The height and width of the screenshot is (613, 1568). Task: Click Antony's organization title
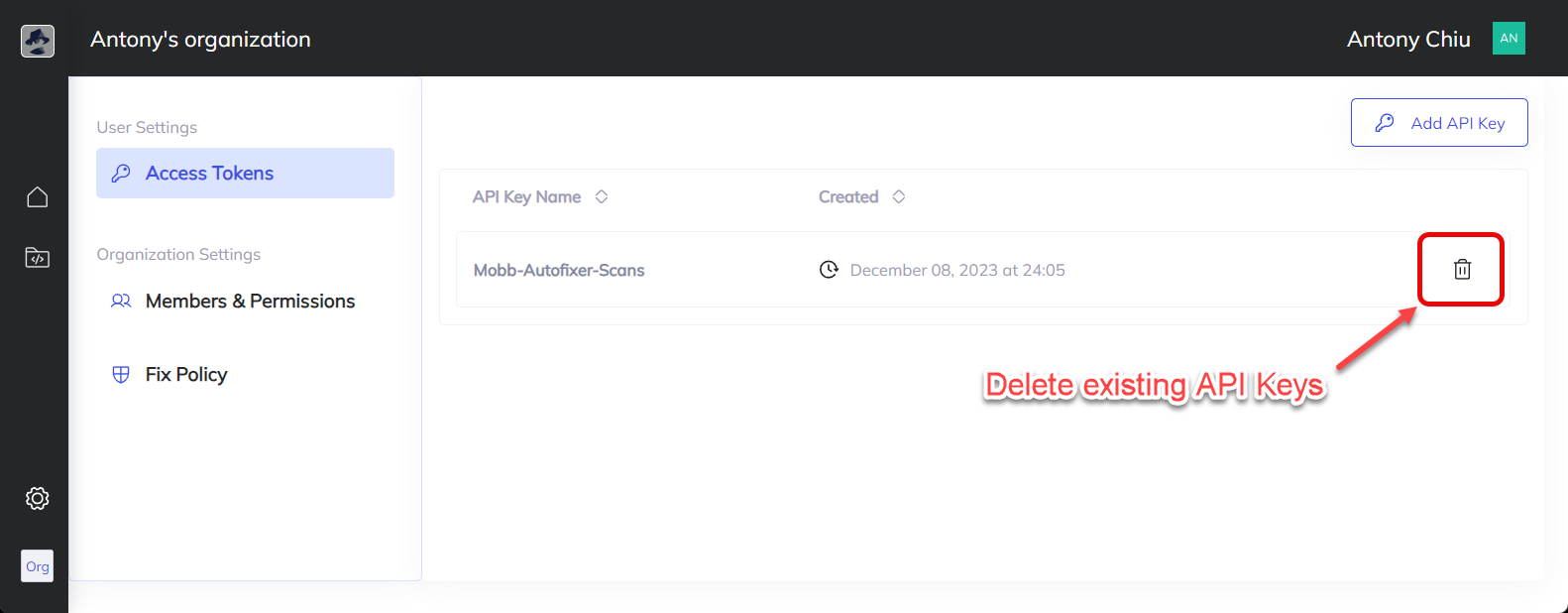200,40
